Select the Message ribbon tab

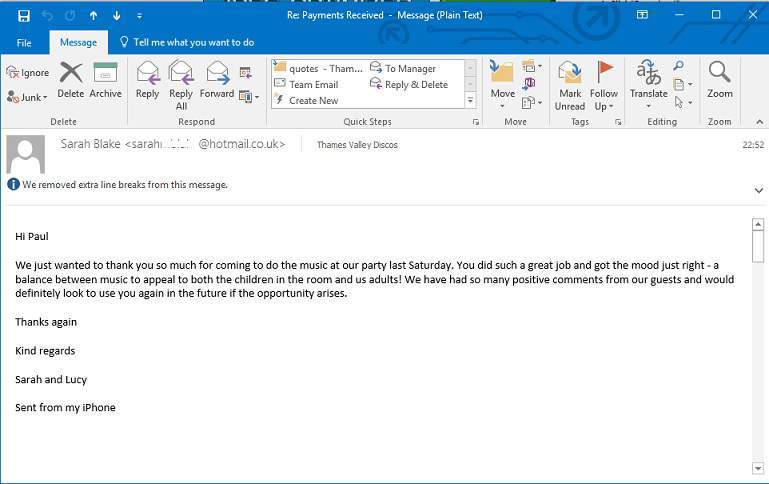tap(78, 43)
